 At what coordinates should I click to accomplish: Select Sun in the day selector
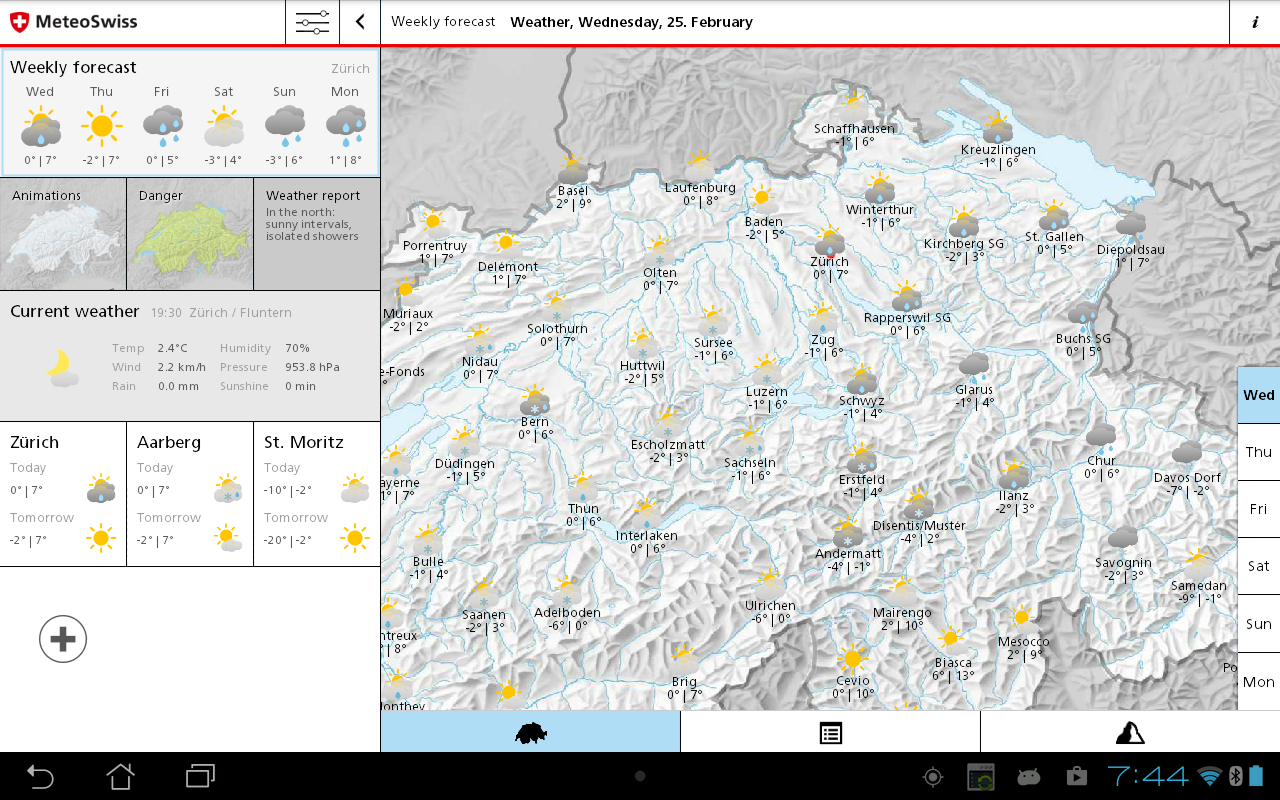tap(1259, 624)
